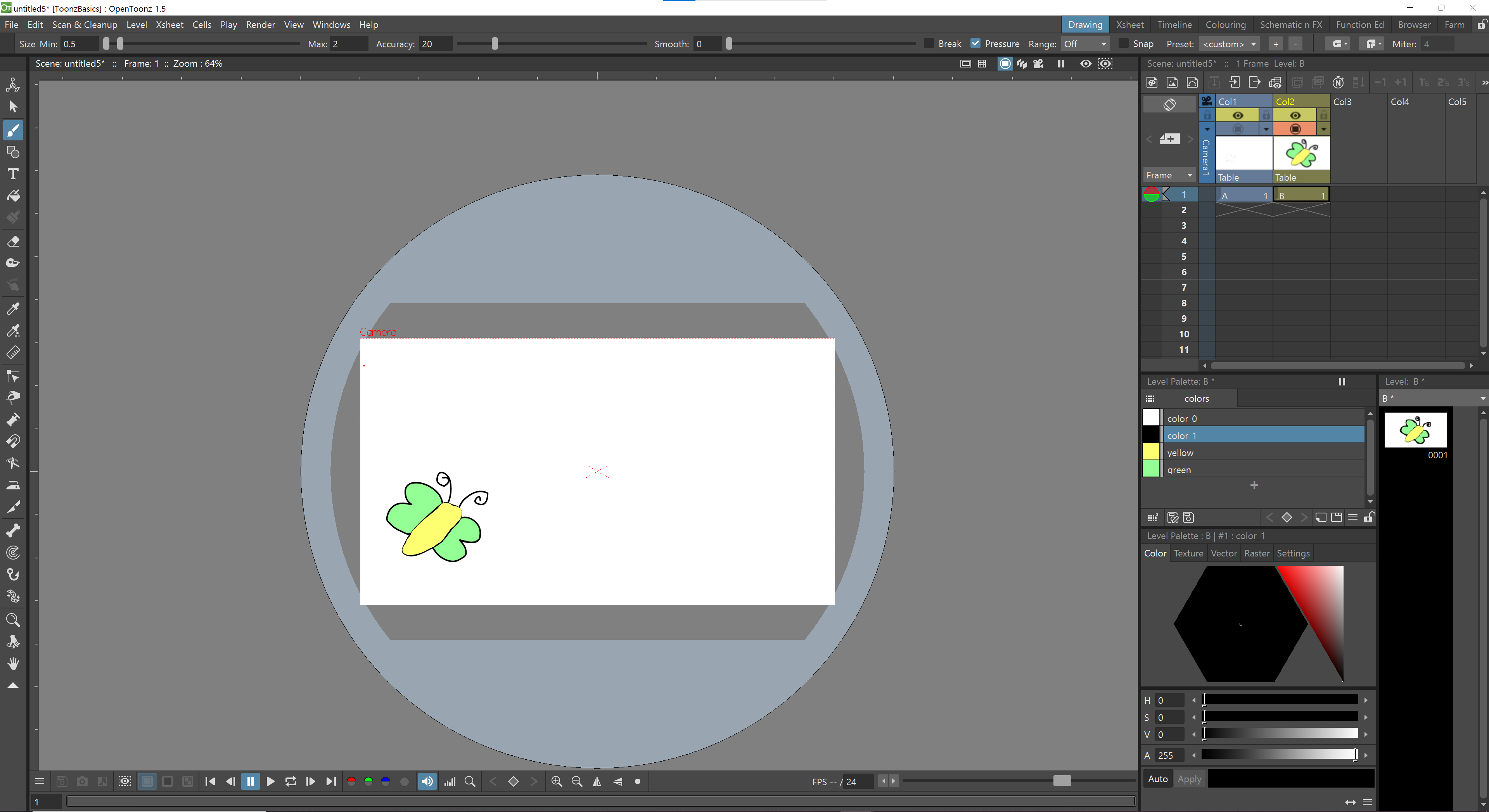The image size is (1489, 812).
Task: Select the Eraser tool
Action: click(13, 241)
